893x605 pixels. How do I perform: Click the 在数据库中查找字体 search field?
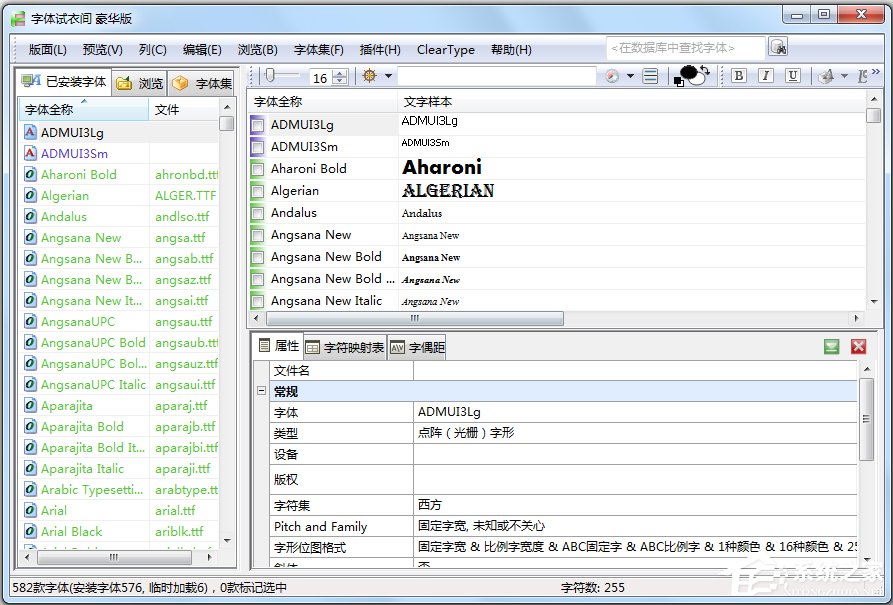coord(685,47)
